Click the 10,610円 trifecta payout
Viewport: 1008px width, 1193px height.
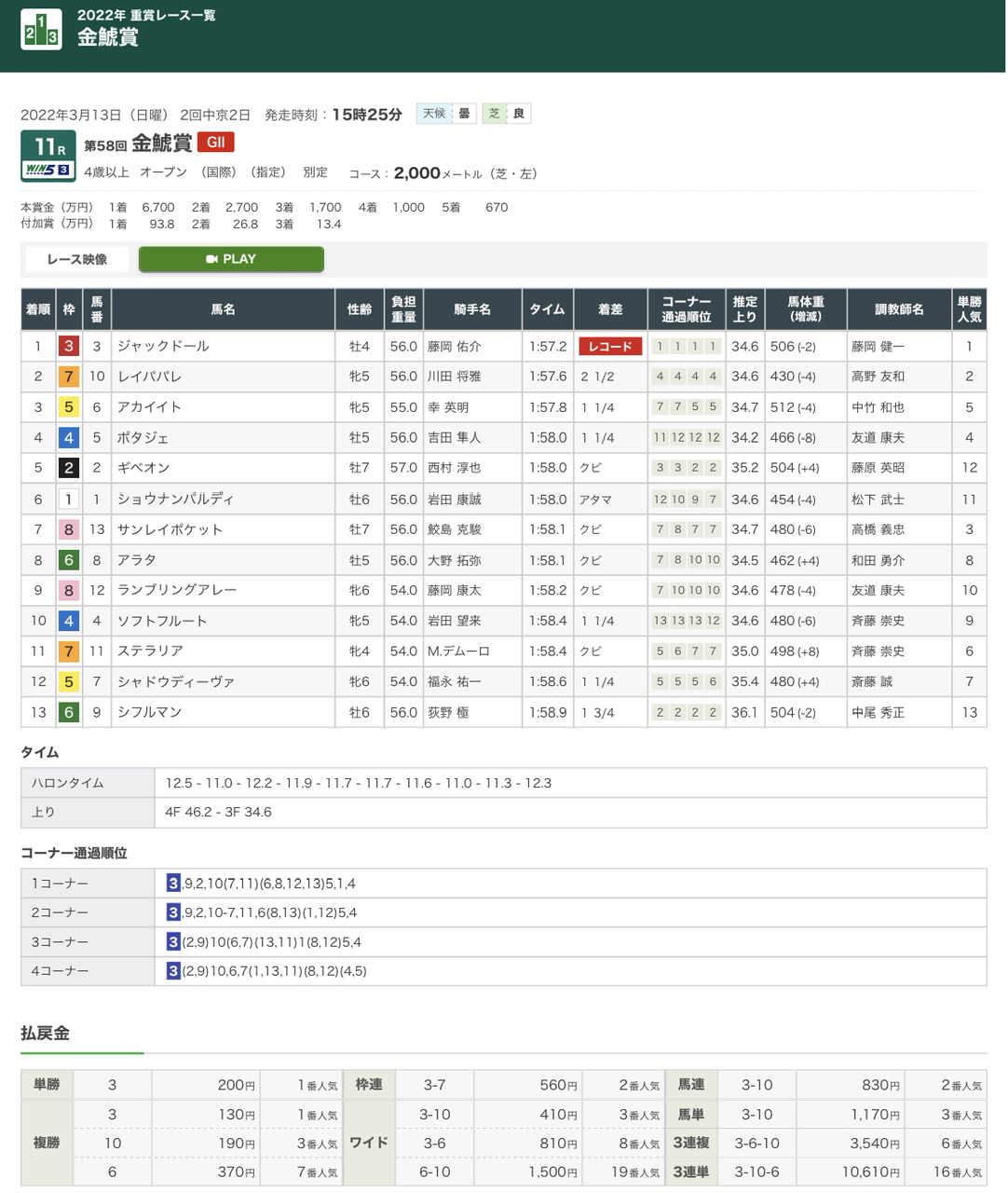pos(871,1172)
